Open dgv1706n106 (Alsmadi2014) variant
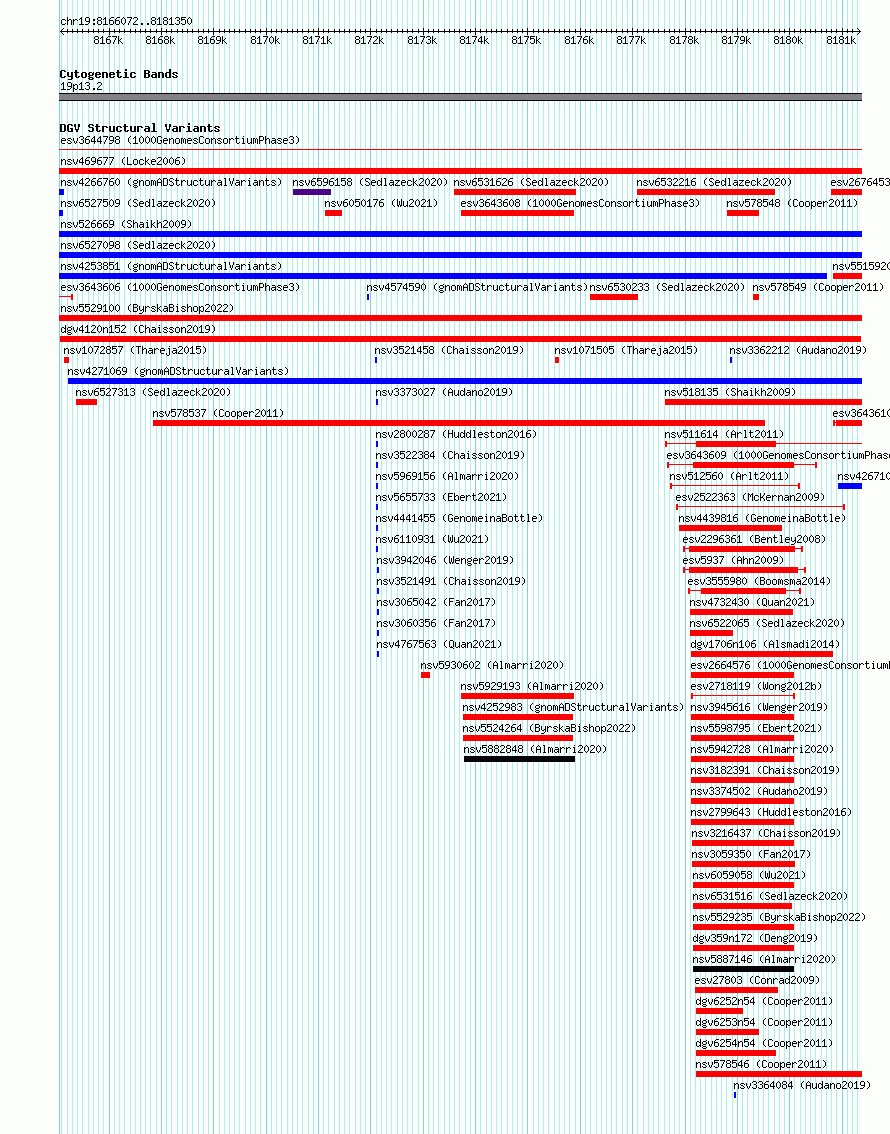 (x=765, y=644)
